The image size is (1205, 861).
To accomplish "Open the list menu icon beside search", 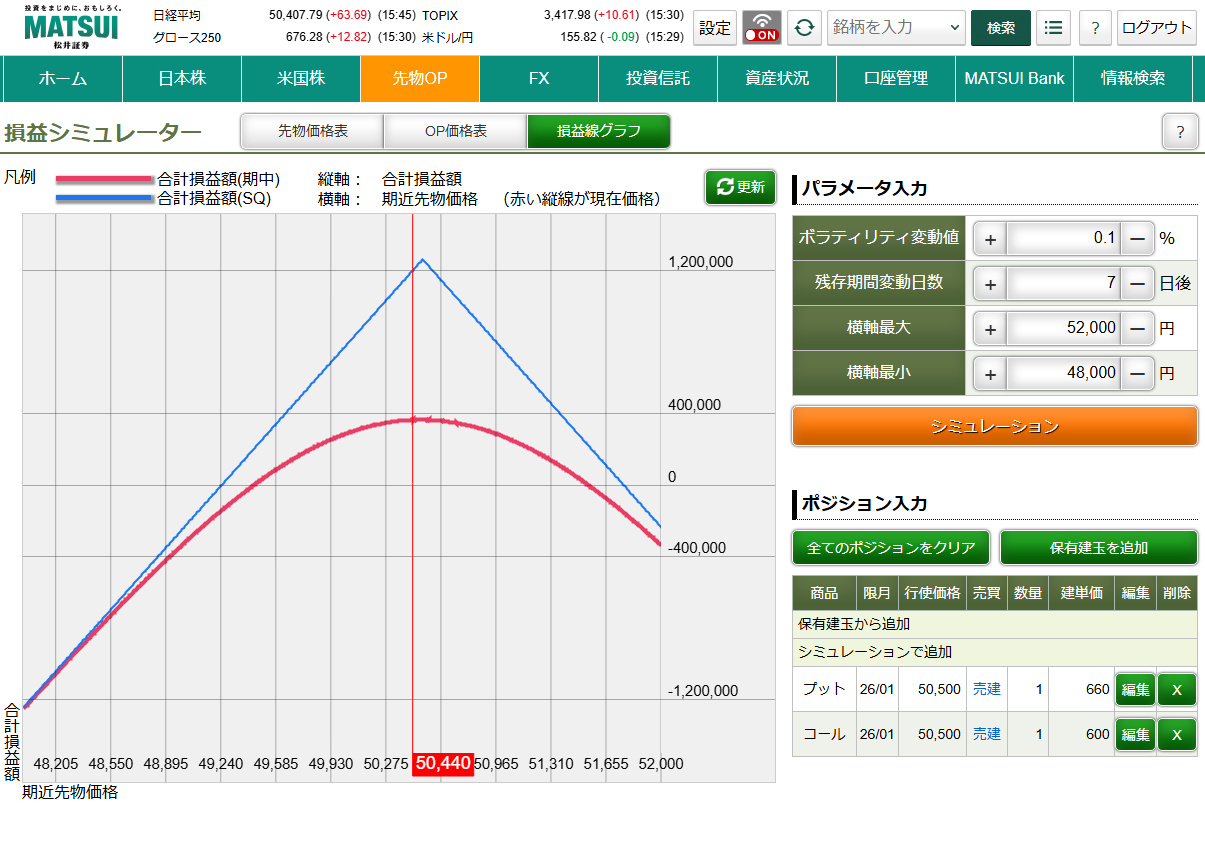I will [1053, 28].
